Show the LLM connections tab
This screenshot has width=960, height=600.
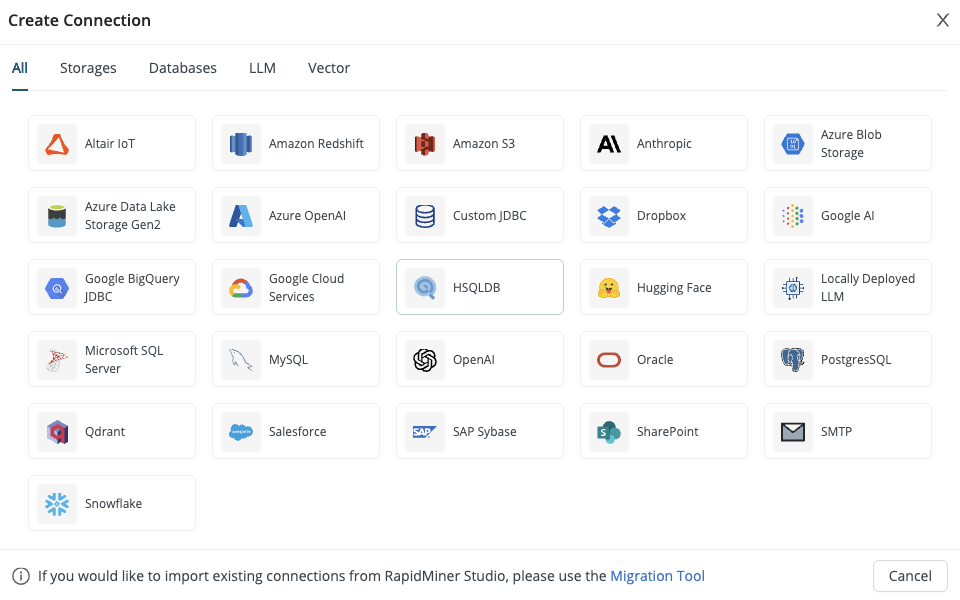point(262,68)
